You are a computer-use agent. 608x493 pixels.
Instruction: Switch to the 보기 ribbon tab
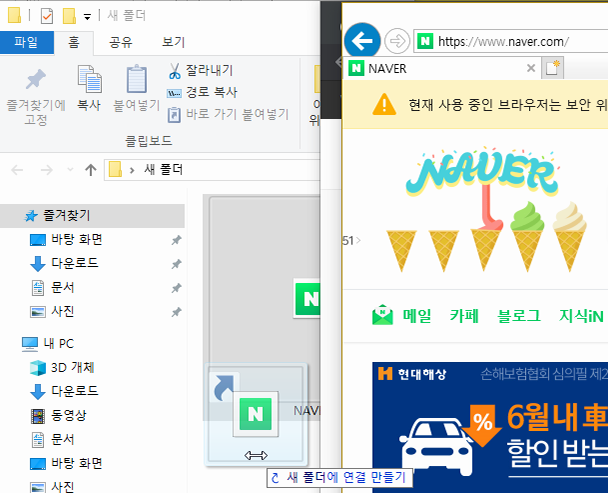coord(173,42)
